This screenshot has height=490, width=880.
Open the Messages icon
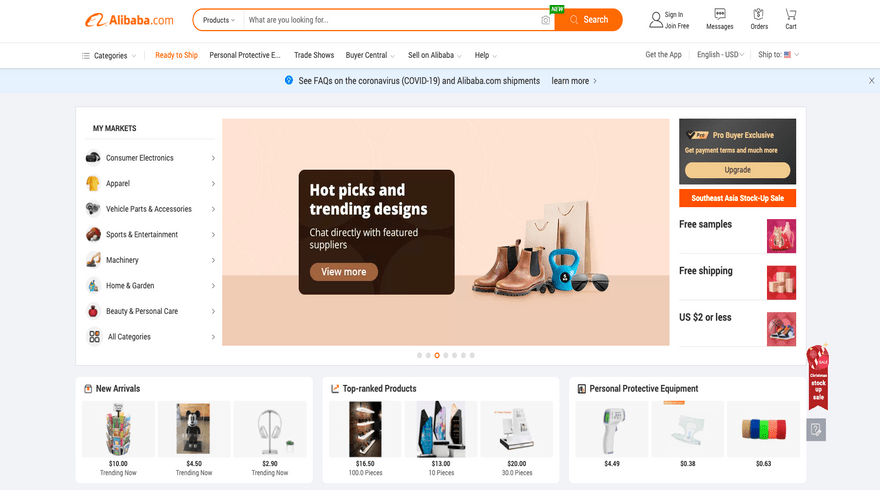[719, 14]
